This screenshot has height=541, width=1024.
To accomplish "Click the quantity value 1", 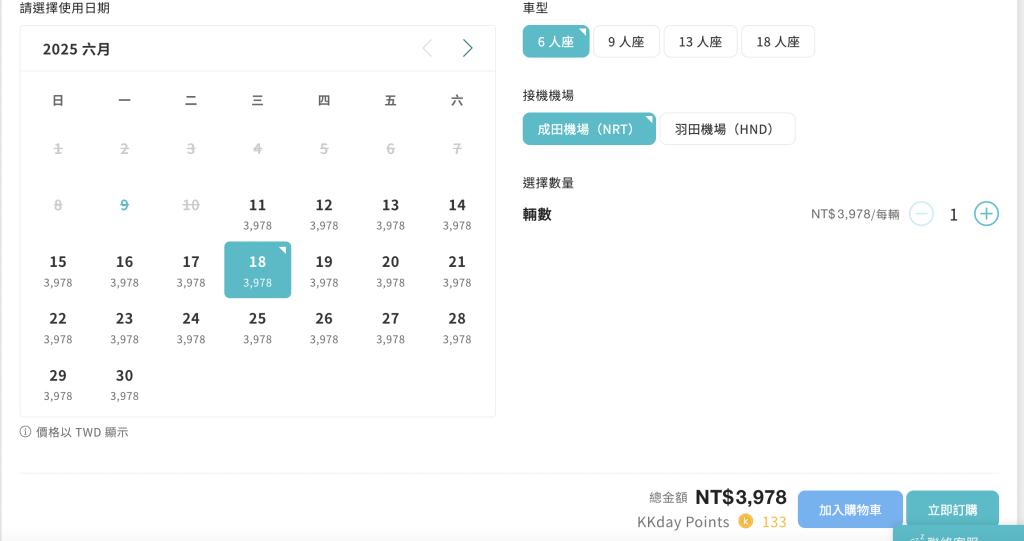I will tap(953, 215).
